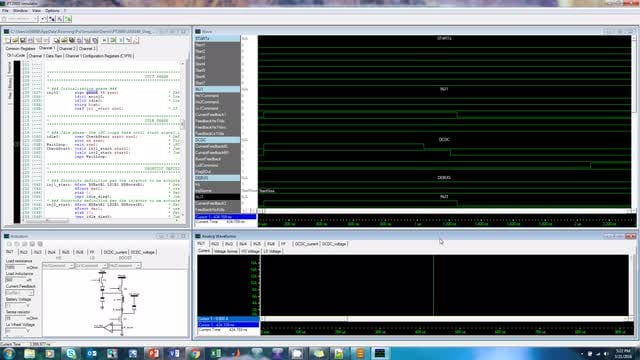The width and height of the screenshot is (640, 360).
Task: Click the Wave window vertical scrollbar
Action: pyautogui.click(x=634, y=122)
